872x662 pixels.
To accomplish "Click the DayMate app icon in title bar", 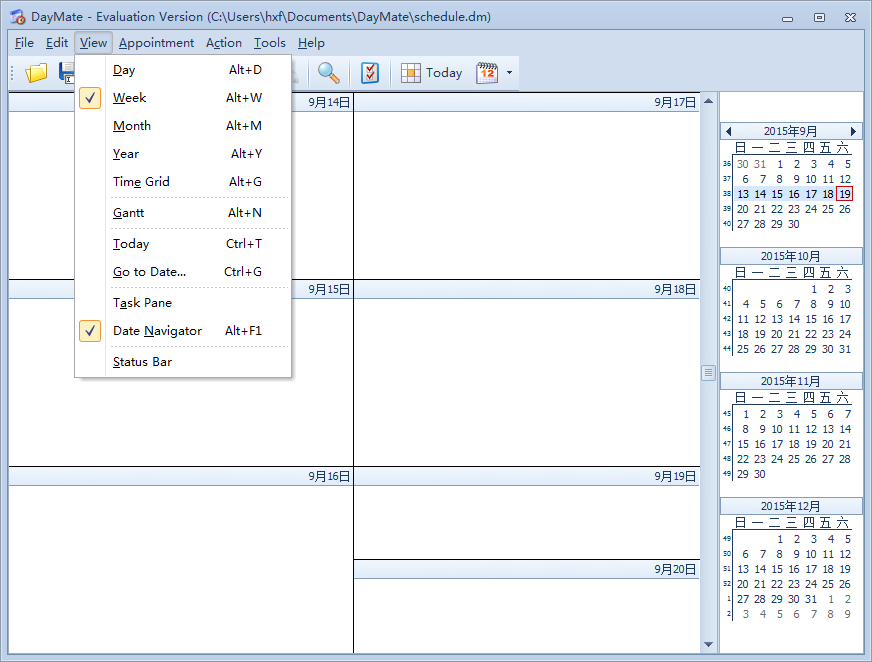I will point(17,17).
